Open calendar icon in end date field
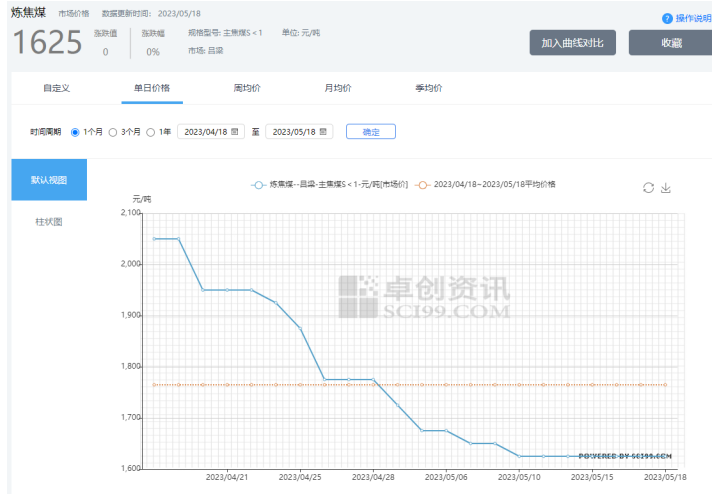714x498 pixels. 323,132
